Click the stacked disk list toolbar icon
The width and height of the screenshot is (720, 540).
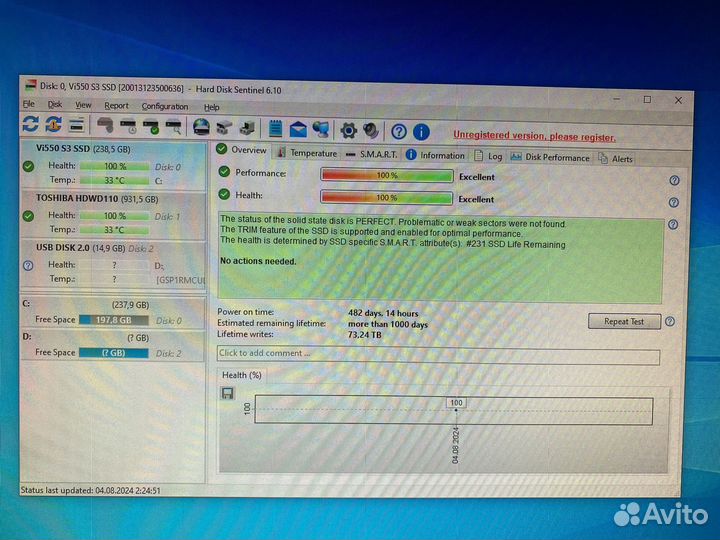tap(76, 125)
